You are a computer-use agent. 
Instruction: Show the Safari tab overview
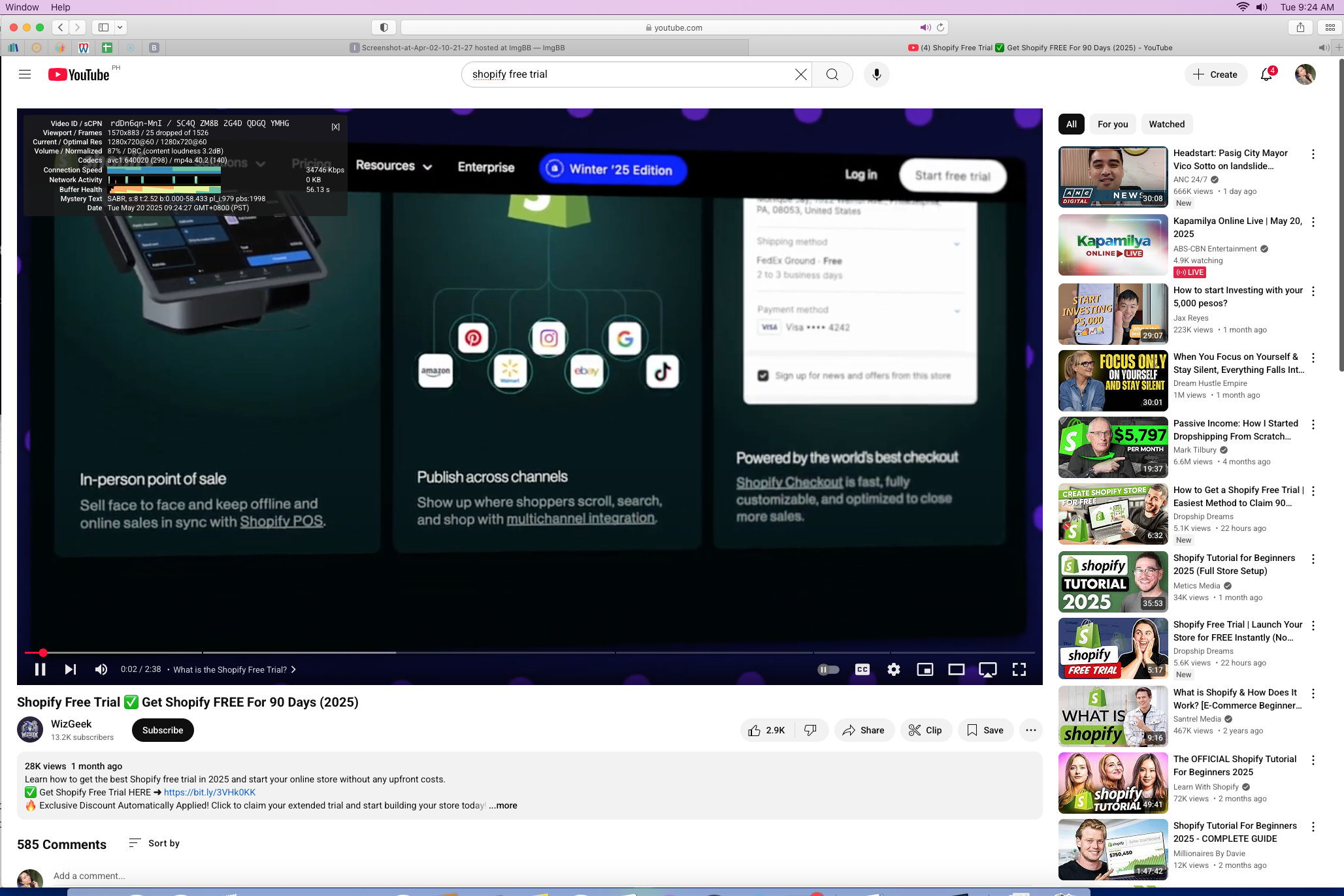point(1330,27)
